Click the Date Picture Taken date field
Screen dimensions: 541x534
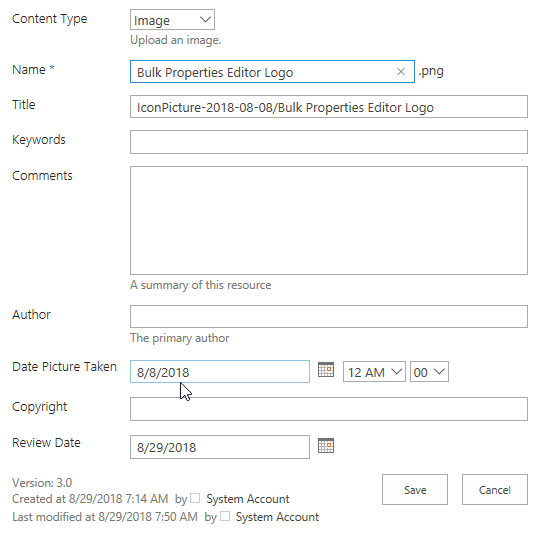coord(220,372)
